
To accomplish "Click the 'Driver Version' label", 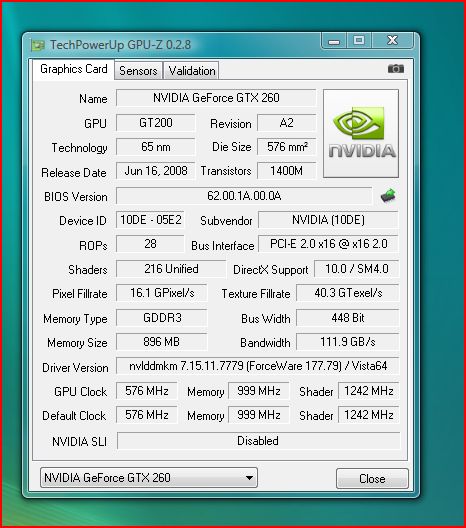I will tap(75, 368).
